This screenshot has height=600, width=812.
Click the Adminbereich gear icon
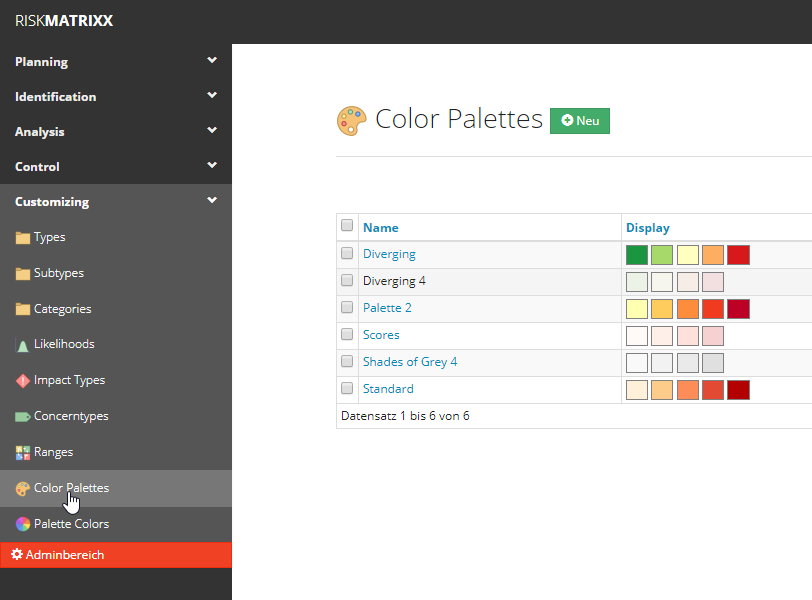coord(17,554)
